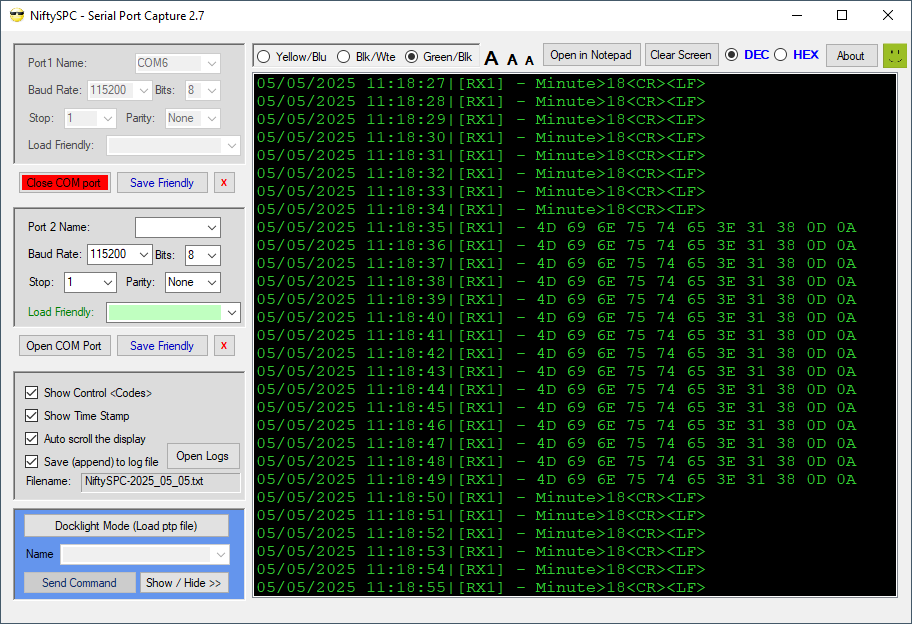This screenshot has width=912, height=624.
Task: Click Open in Notepad button
Action: tap(592, 55)
